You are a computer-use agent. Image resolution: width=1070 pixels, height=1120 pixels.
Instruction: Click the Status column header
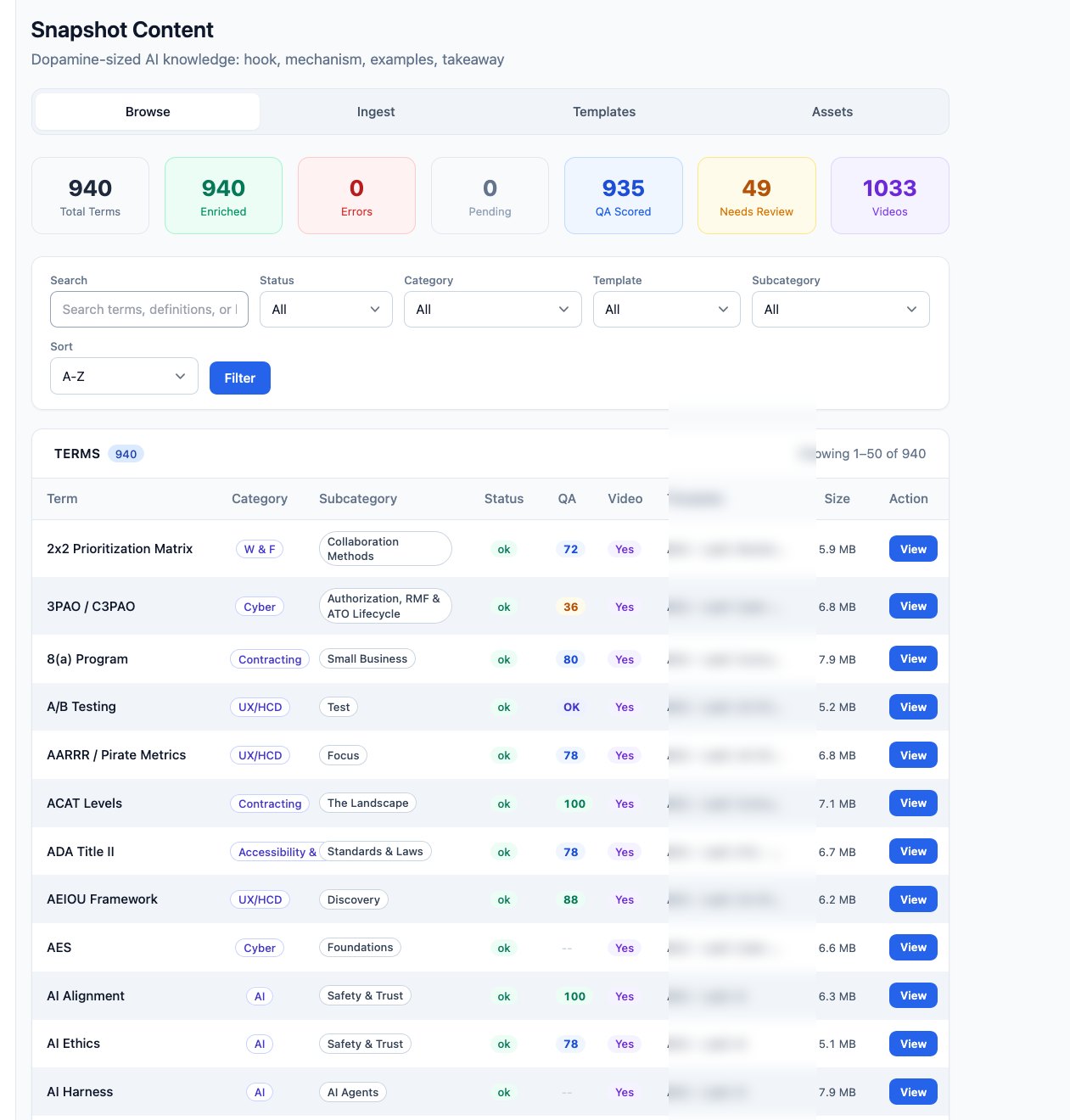[504, 499]
